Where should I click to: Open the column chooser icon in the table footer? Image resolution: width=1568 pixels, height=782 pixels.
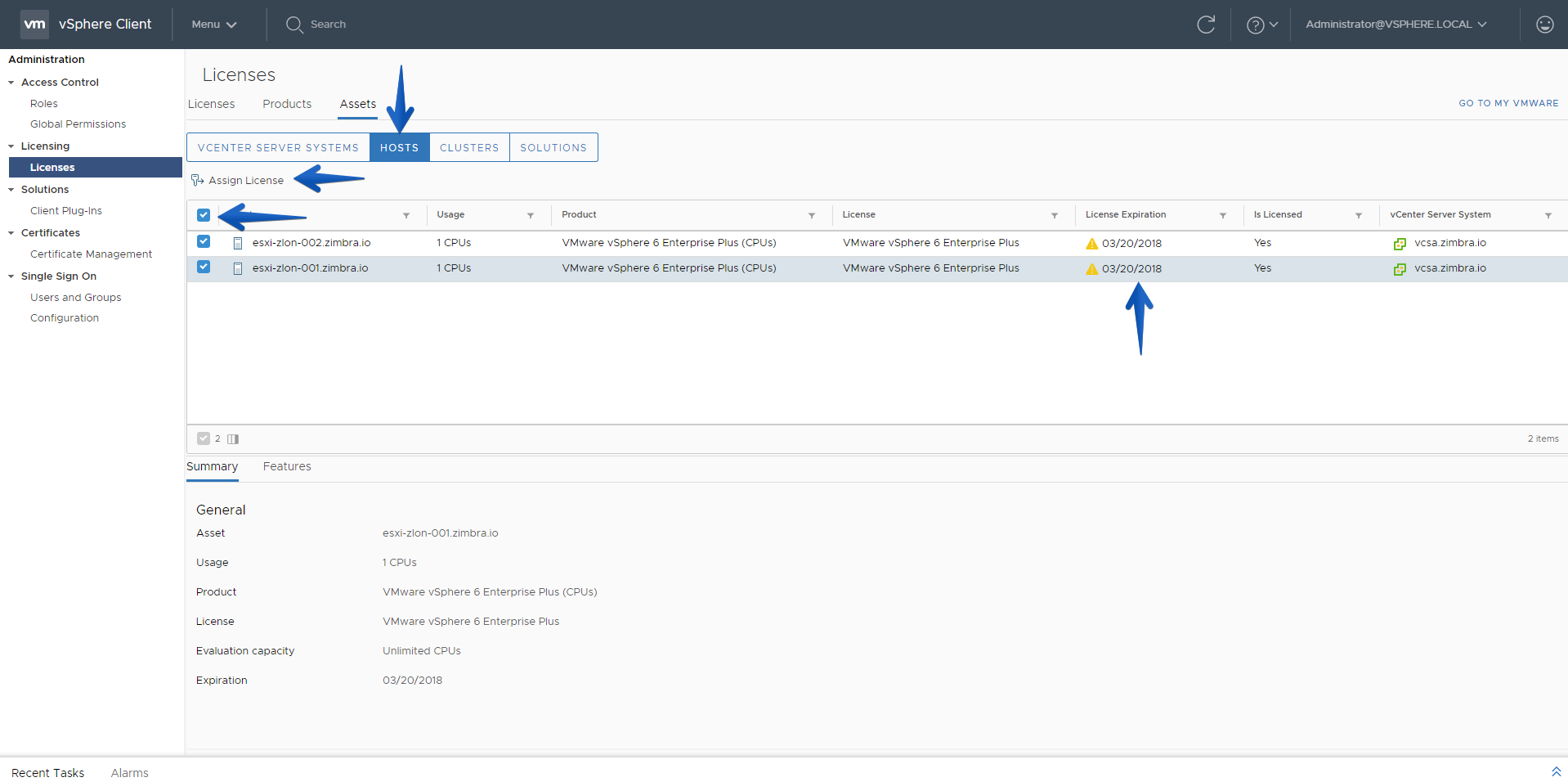tap(233, 439)
